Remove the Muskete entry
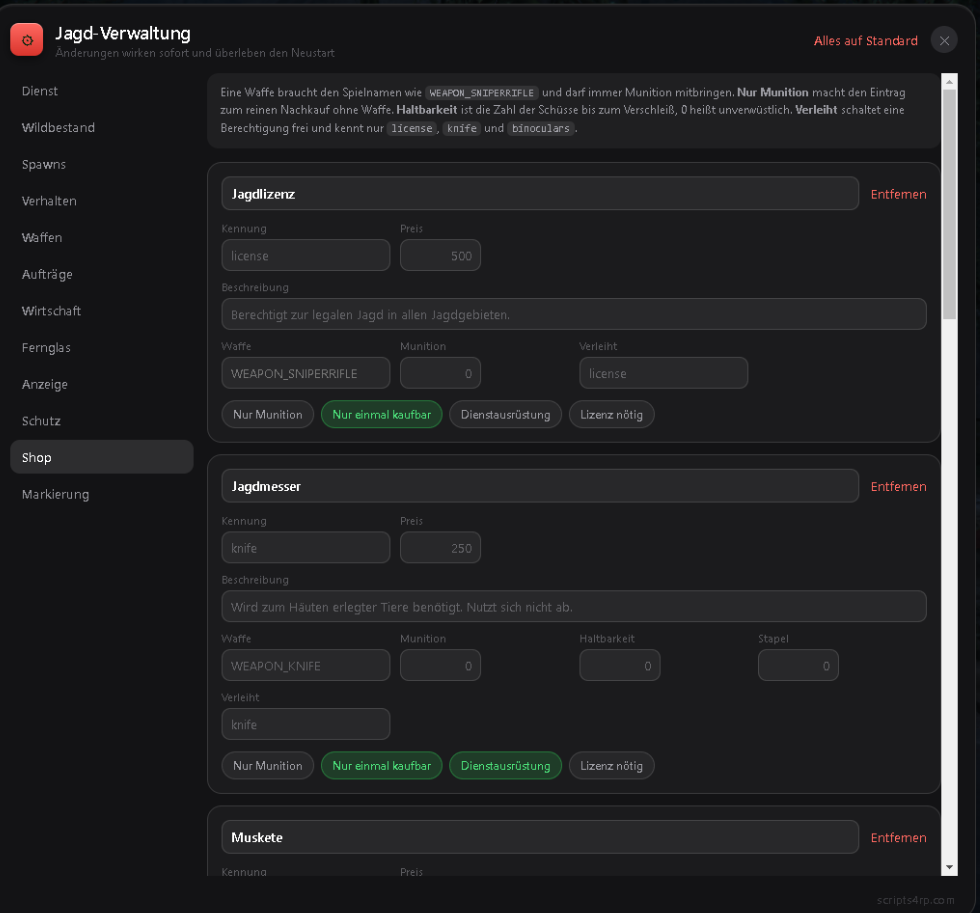 pos(898,837)
